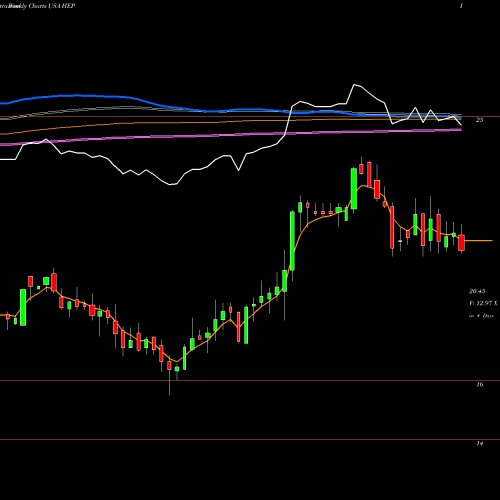Click the 'in 4 Days' label
500x500 pixels.
tap(481, 315)
